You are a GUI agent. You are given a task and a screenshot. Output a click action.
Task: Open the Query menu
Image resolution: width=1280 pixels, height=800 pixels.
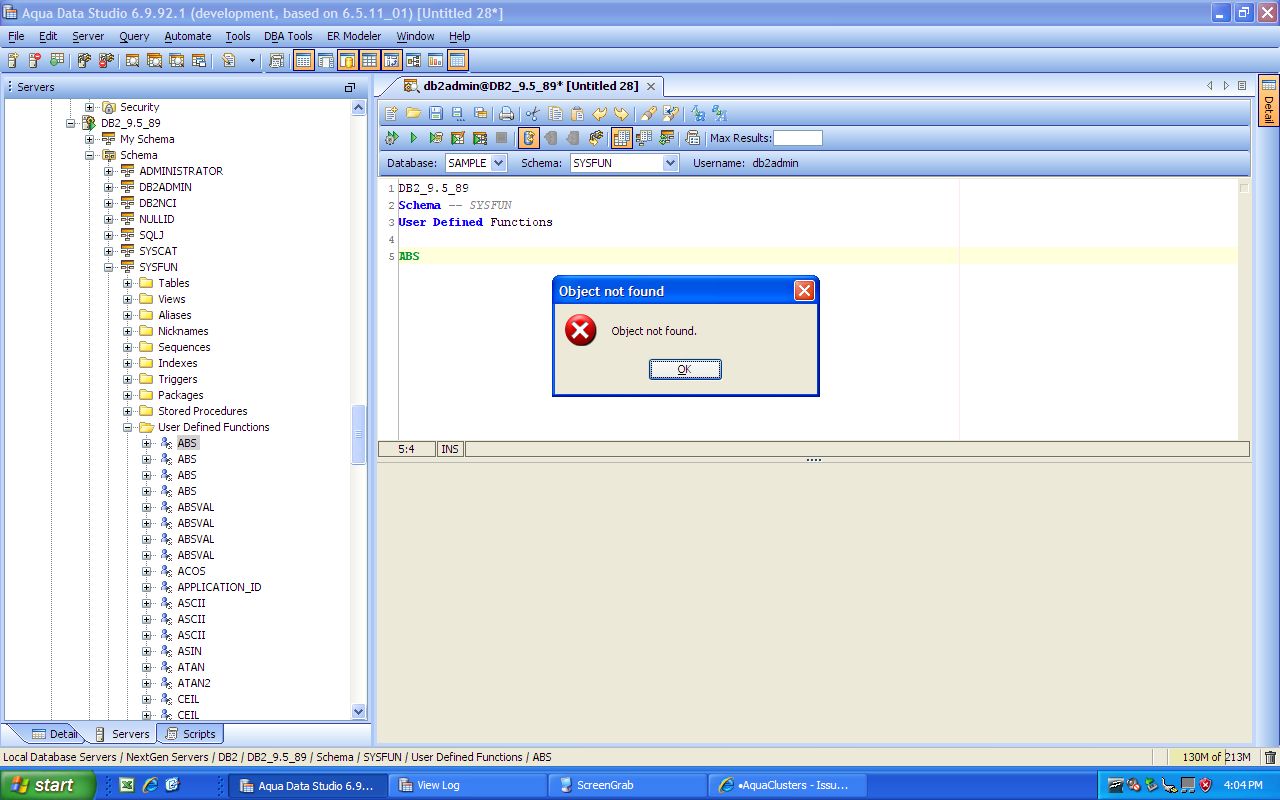point(134,36)
